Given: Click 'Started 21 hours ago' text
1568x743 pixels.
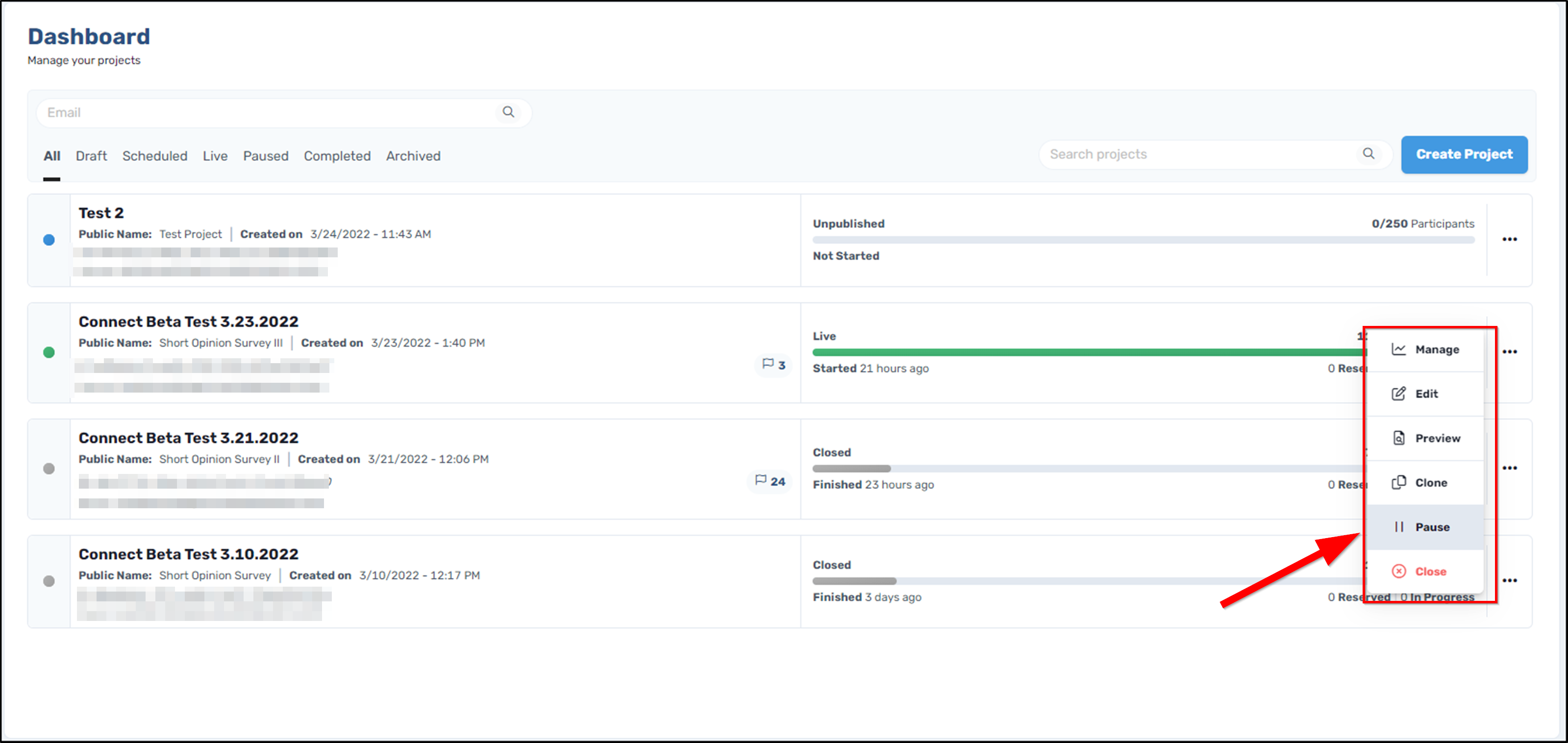Looking at the screenshot, I should 871,368.
